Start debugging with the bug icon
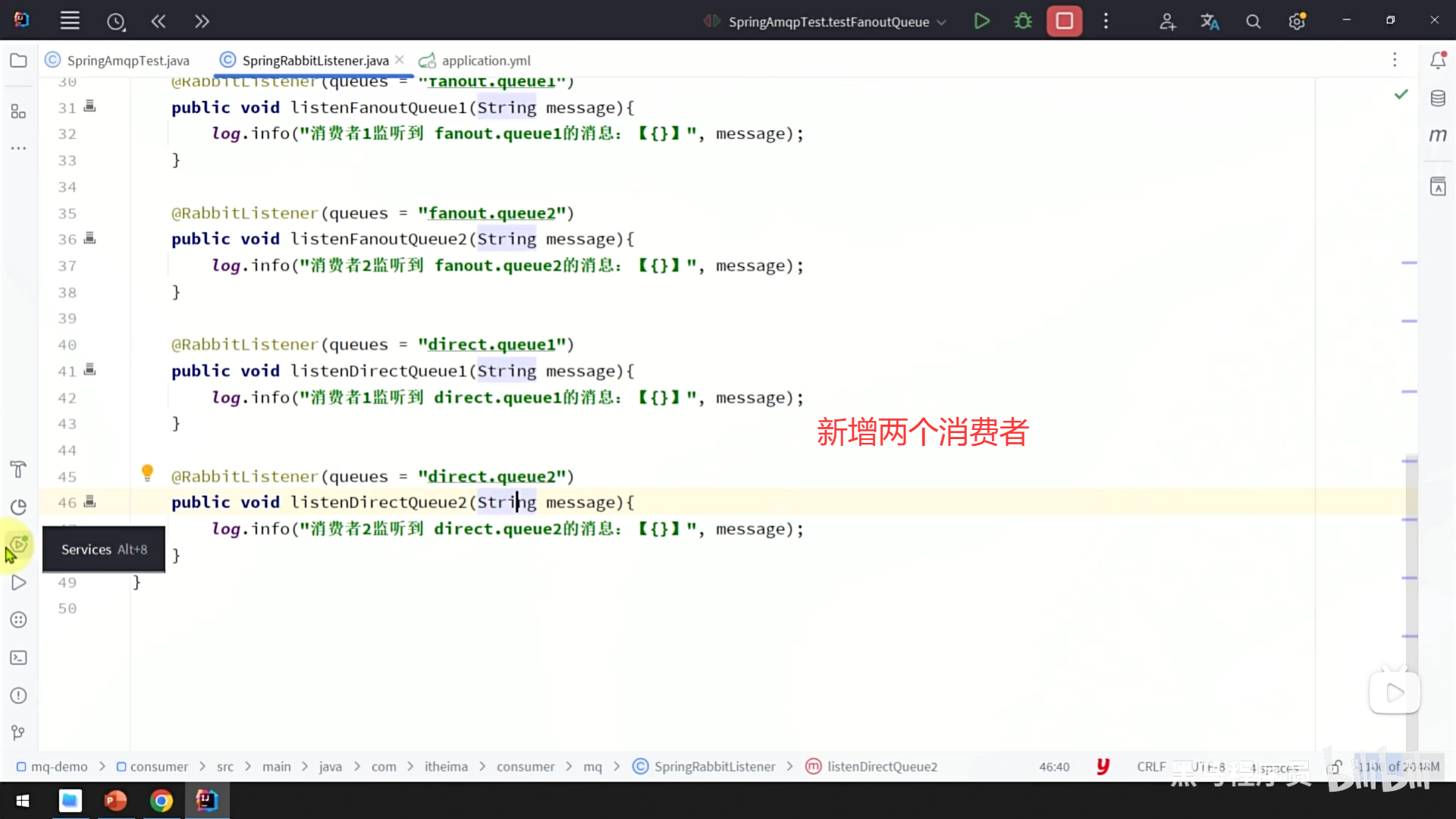Image resolution: width=1456 pixels, height=819 pixels. pos(1023,21)
